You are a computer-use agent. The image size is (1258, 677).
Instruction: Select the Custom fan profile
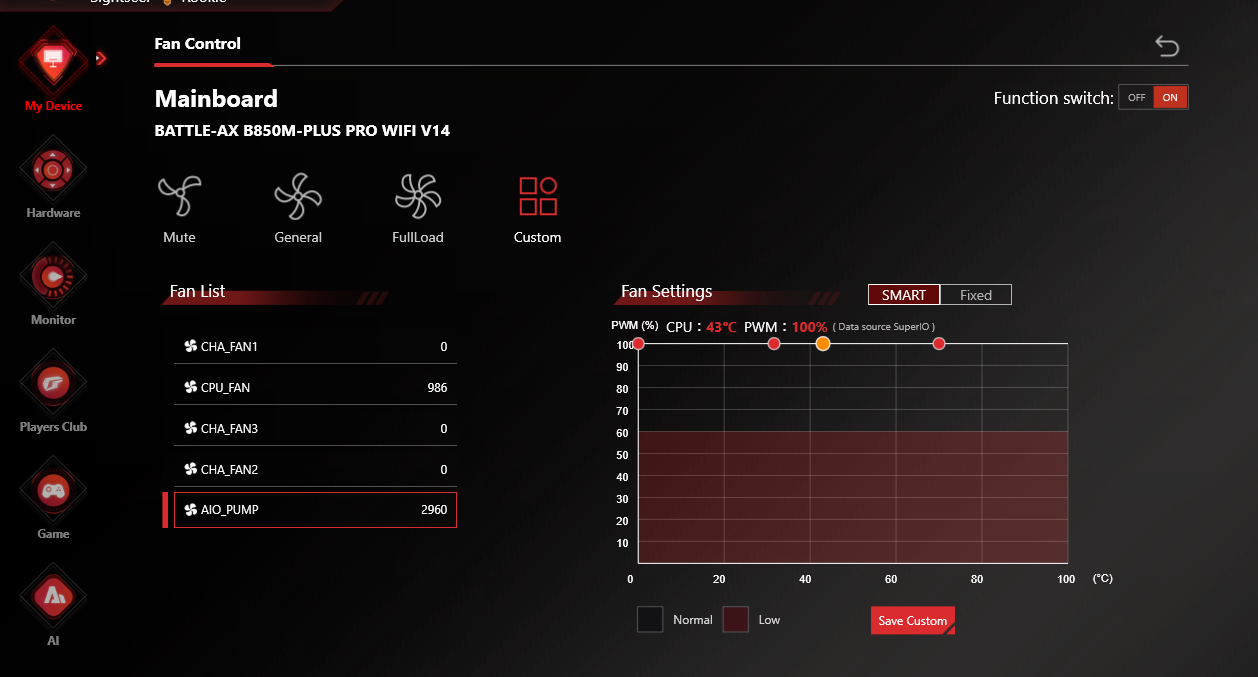537,208
